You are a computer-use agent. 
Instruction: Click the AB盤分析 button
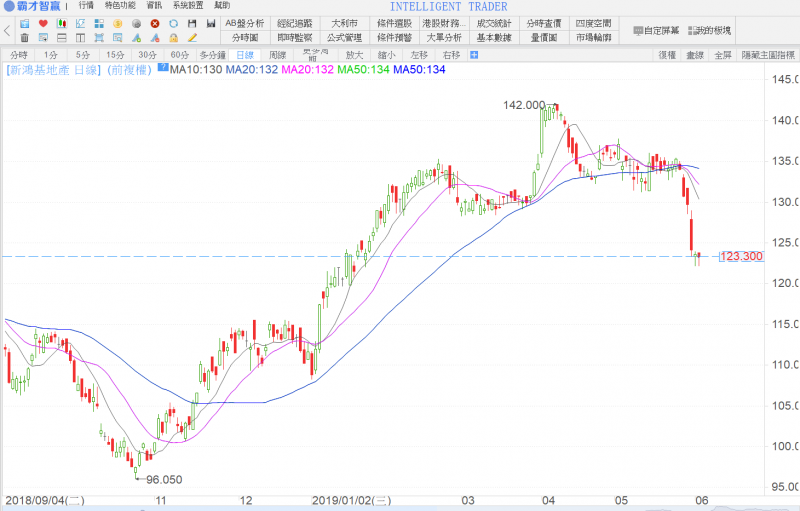243,23
